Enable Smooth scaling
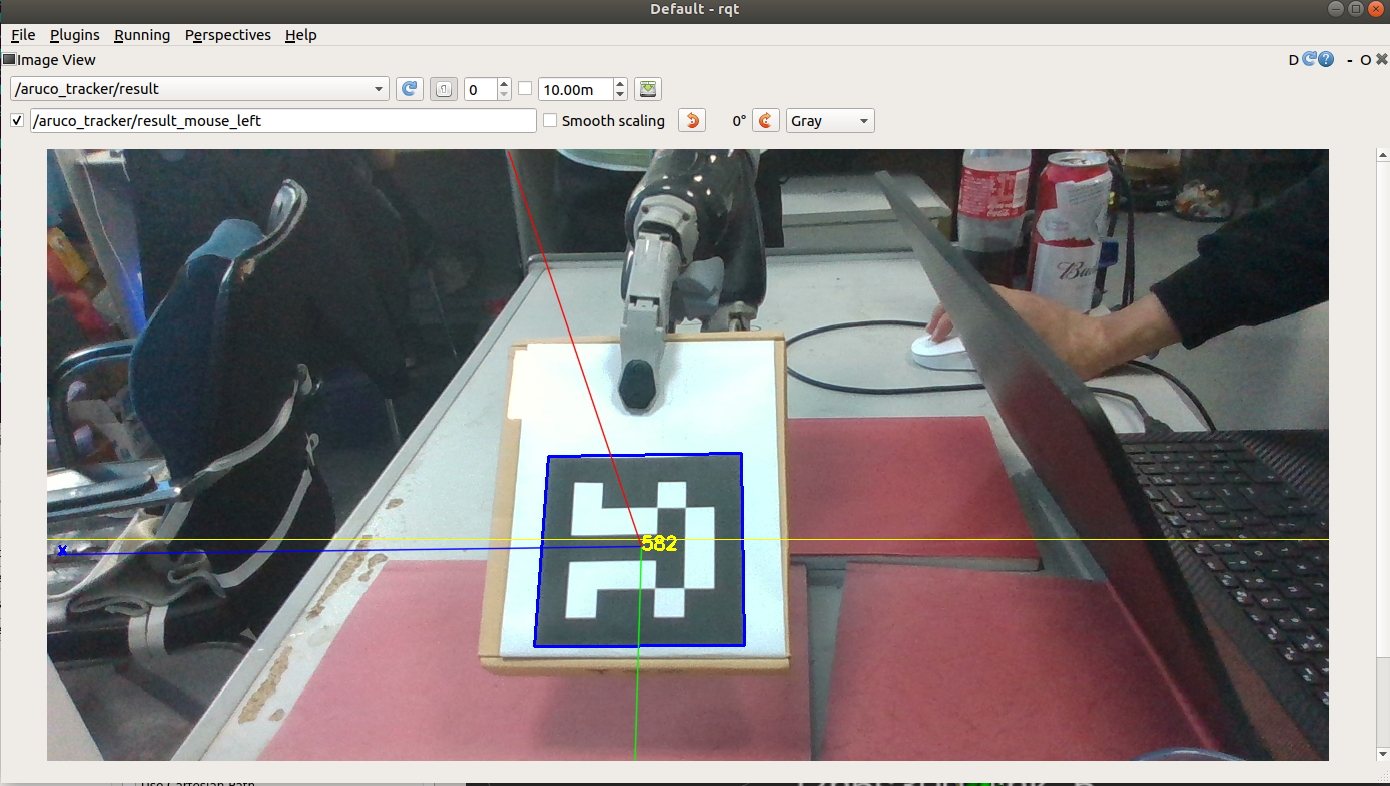This screenshot has width=1390, height=786. click(x=550, y=120)
